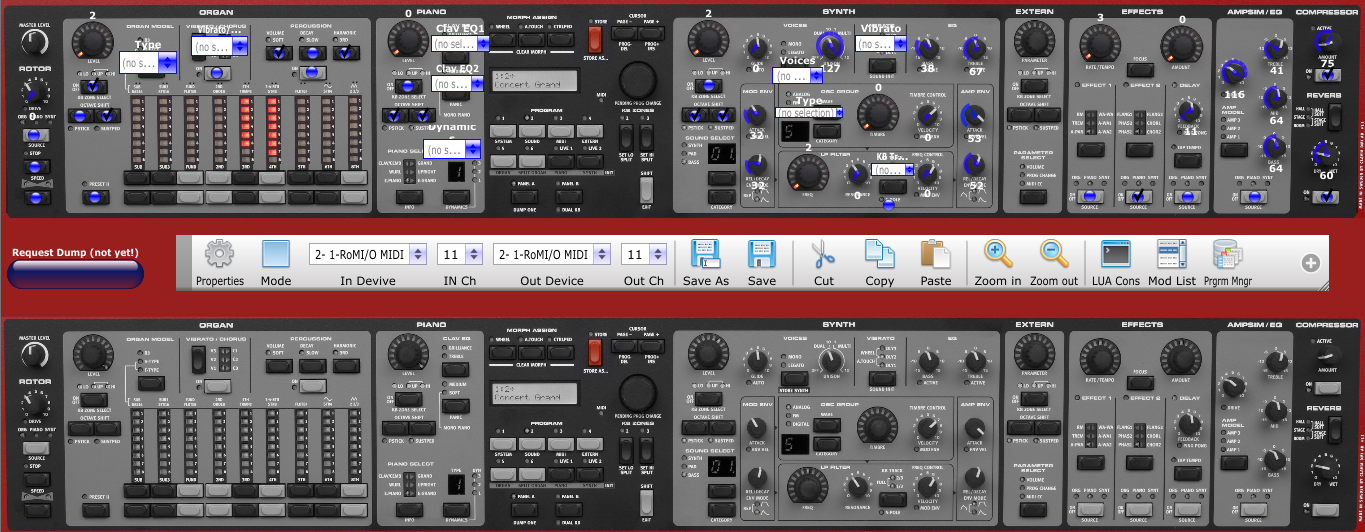Expand the Clav EQ1 dropdown
This screenshot has height=532, width=1365.
pyautogui.click(x=459, y=44)
